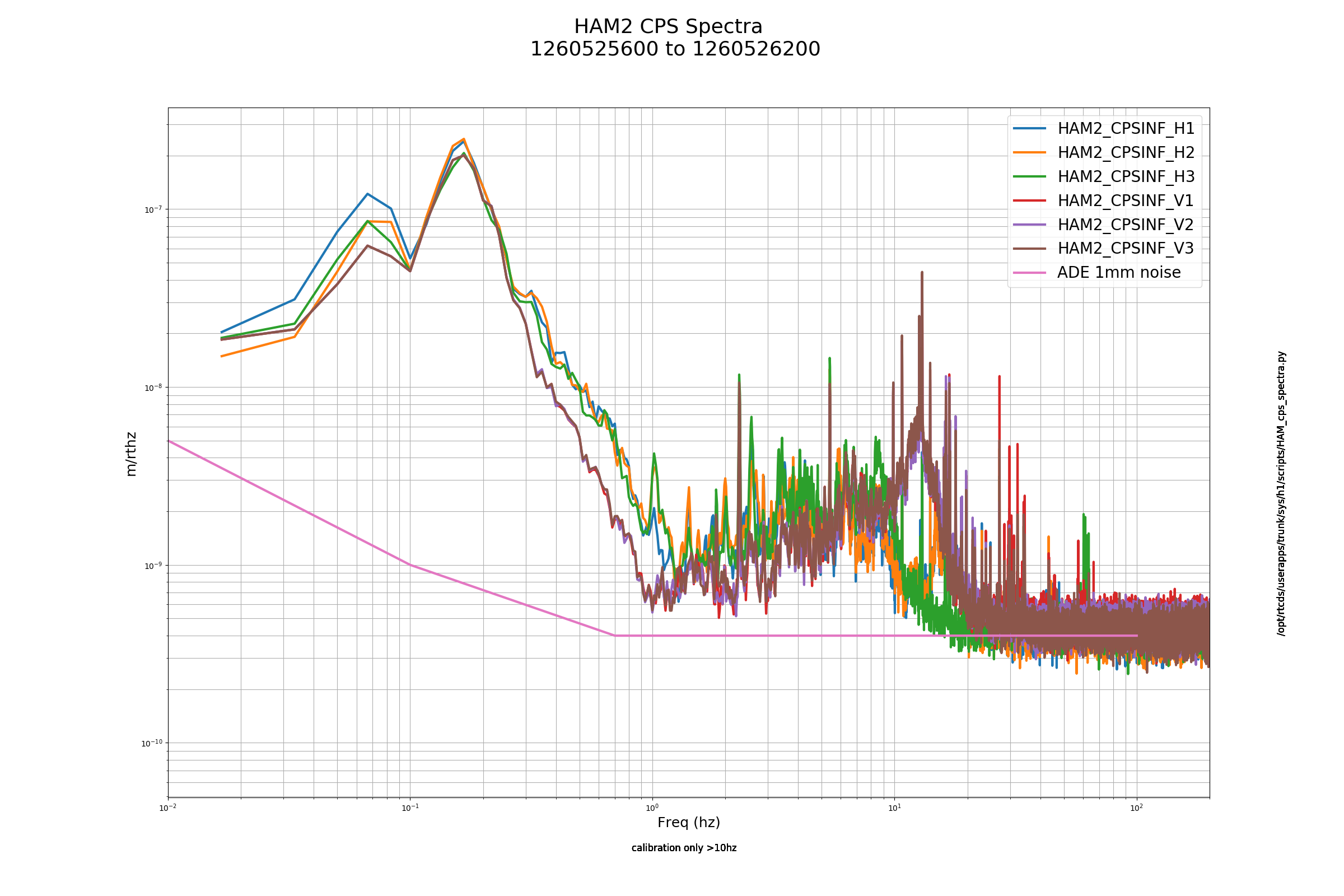Select the HAM2_CPSINF_H1 legend label

pos(1126,129)
